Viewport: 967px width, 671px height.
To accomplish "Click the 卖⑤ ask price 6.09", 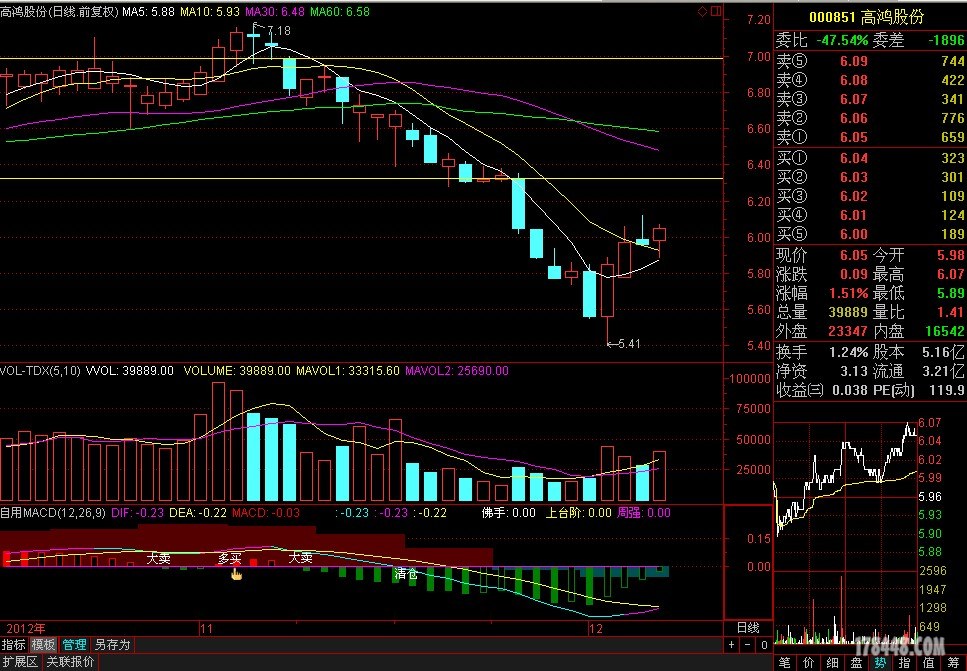I will pyautogui.click(x=854, y=61).
